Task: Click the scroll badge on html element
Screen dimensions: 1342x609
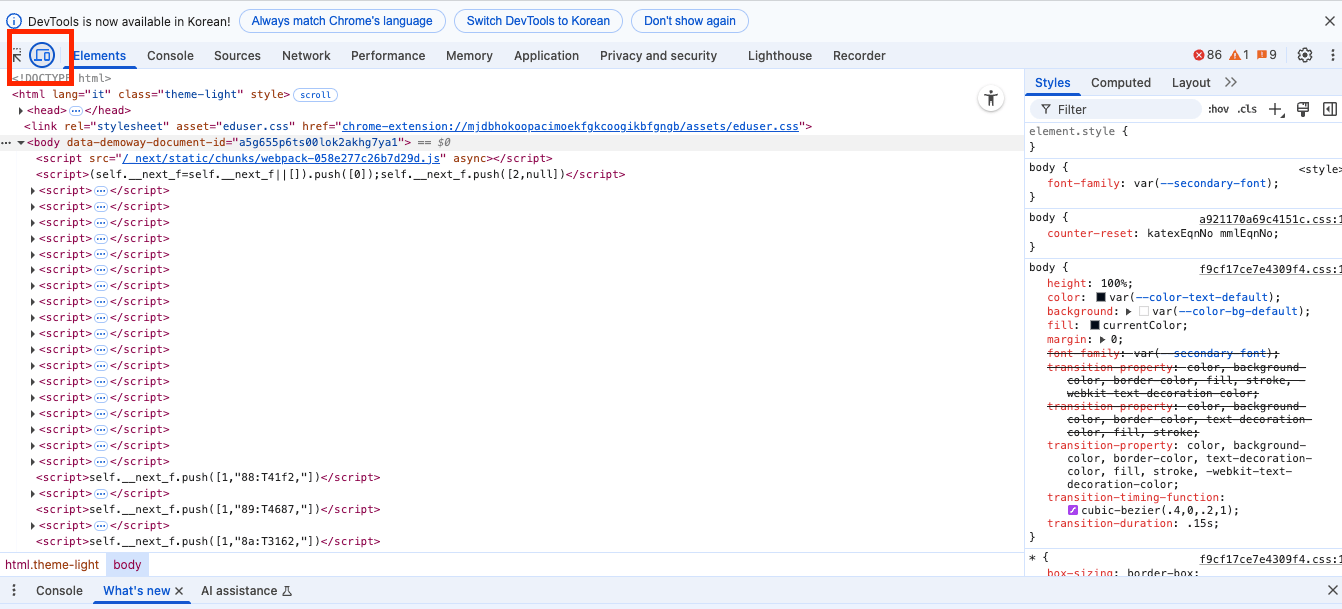Action: 315,95
